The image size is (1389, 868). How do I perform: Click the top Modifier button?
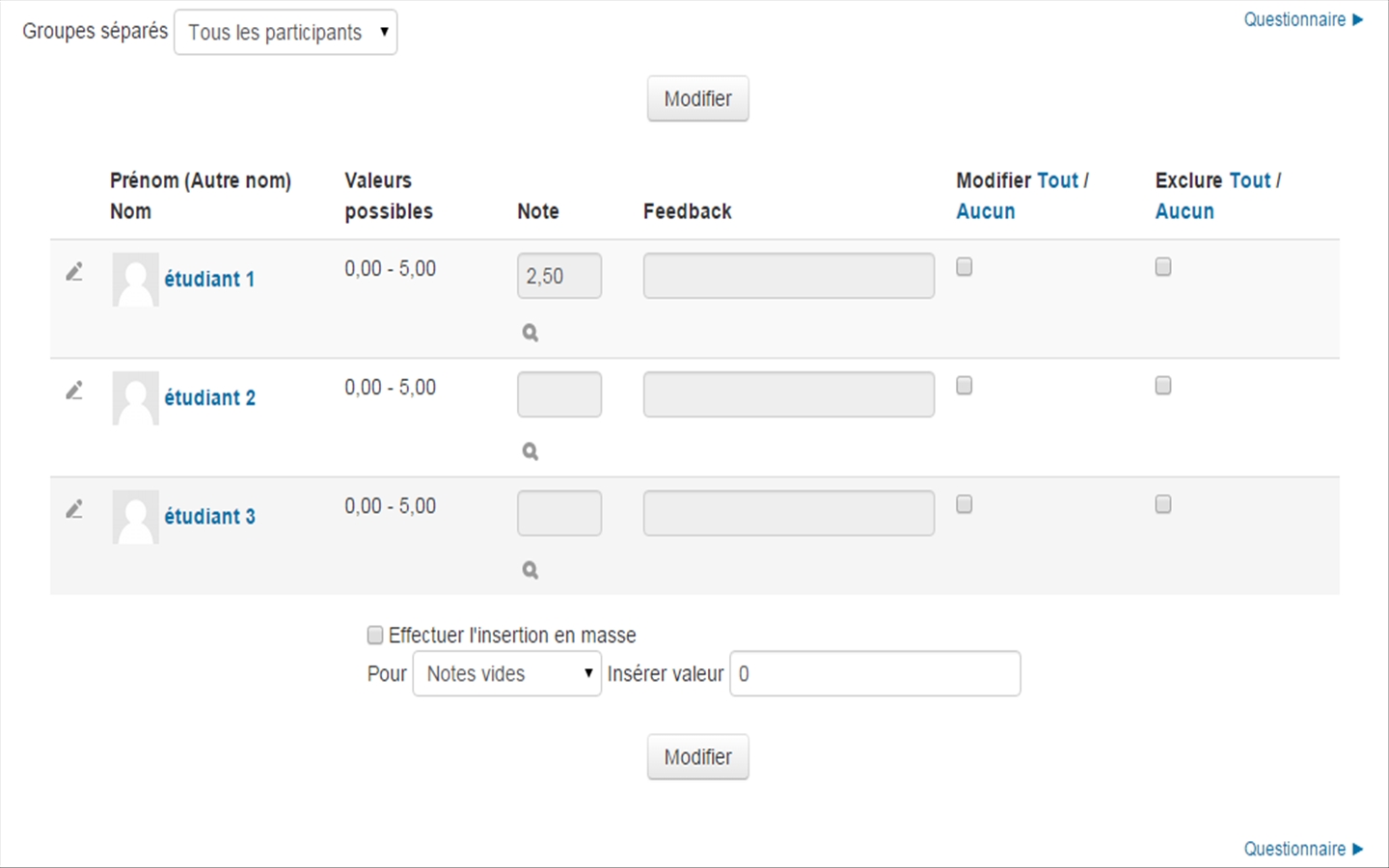pos(698,98)
